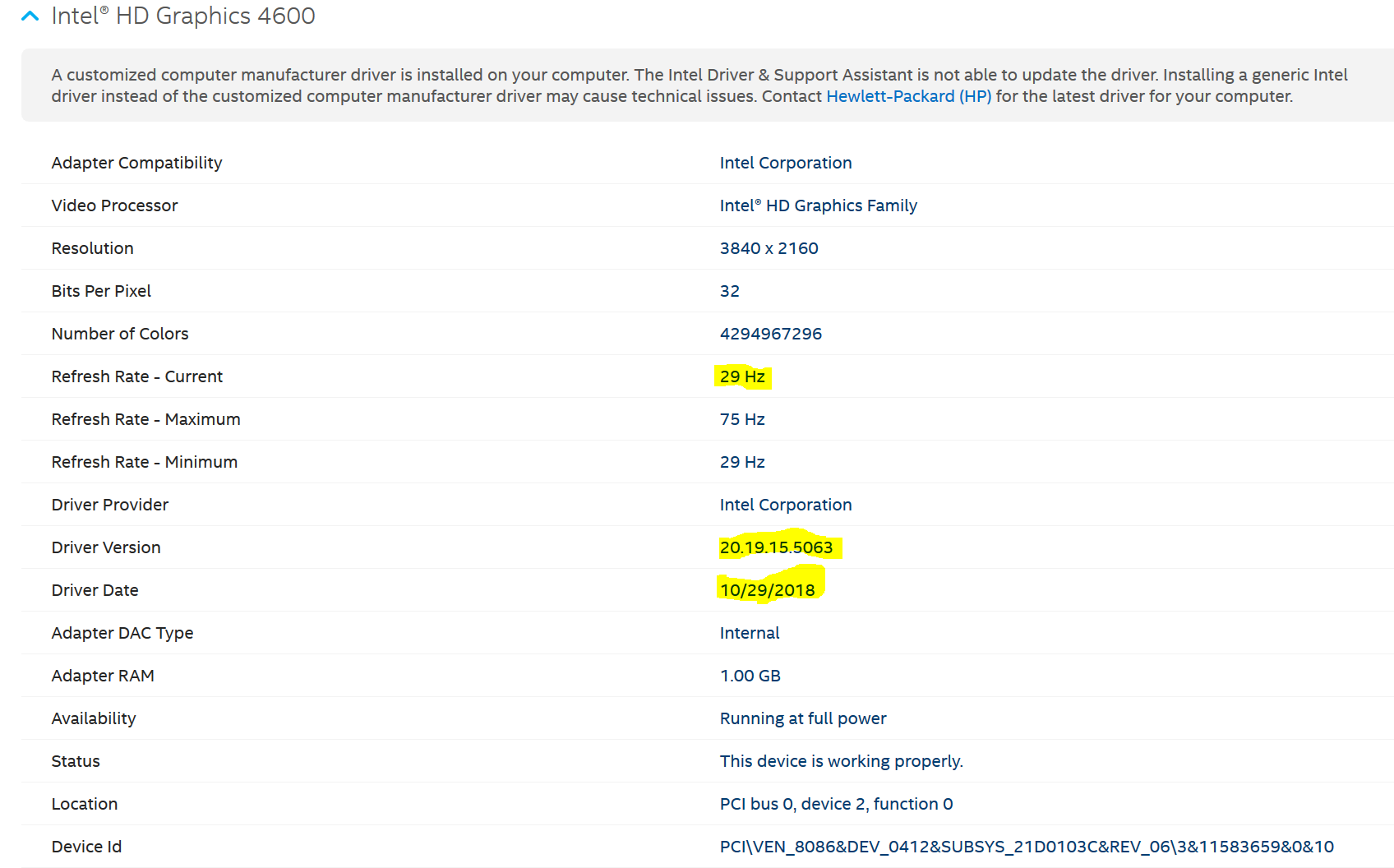Image resolution: width=1394 pixels, height=868 pixels.
Task: Click the customized manufacturer driver notice text
Action: tap(699, 85)
